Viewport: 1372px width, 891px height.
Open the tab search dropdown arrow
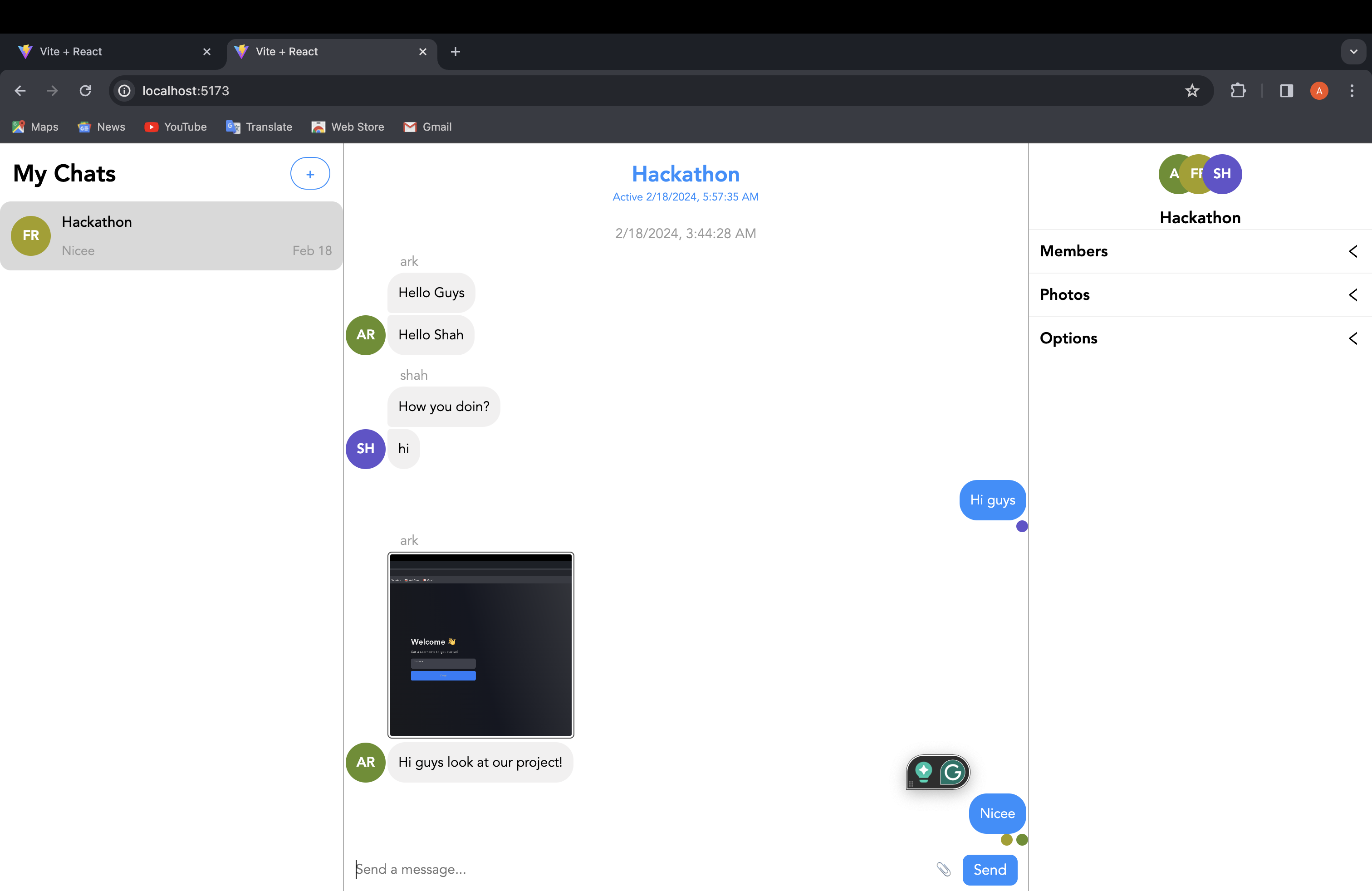[1353, 51]
